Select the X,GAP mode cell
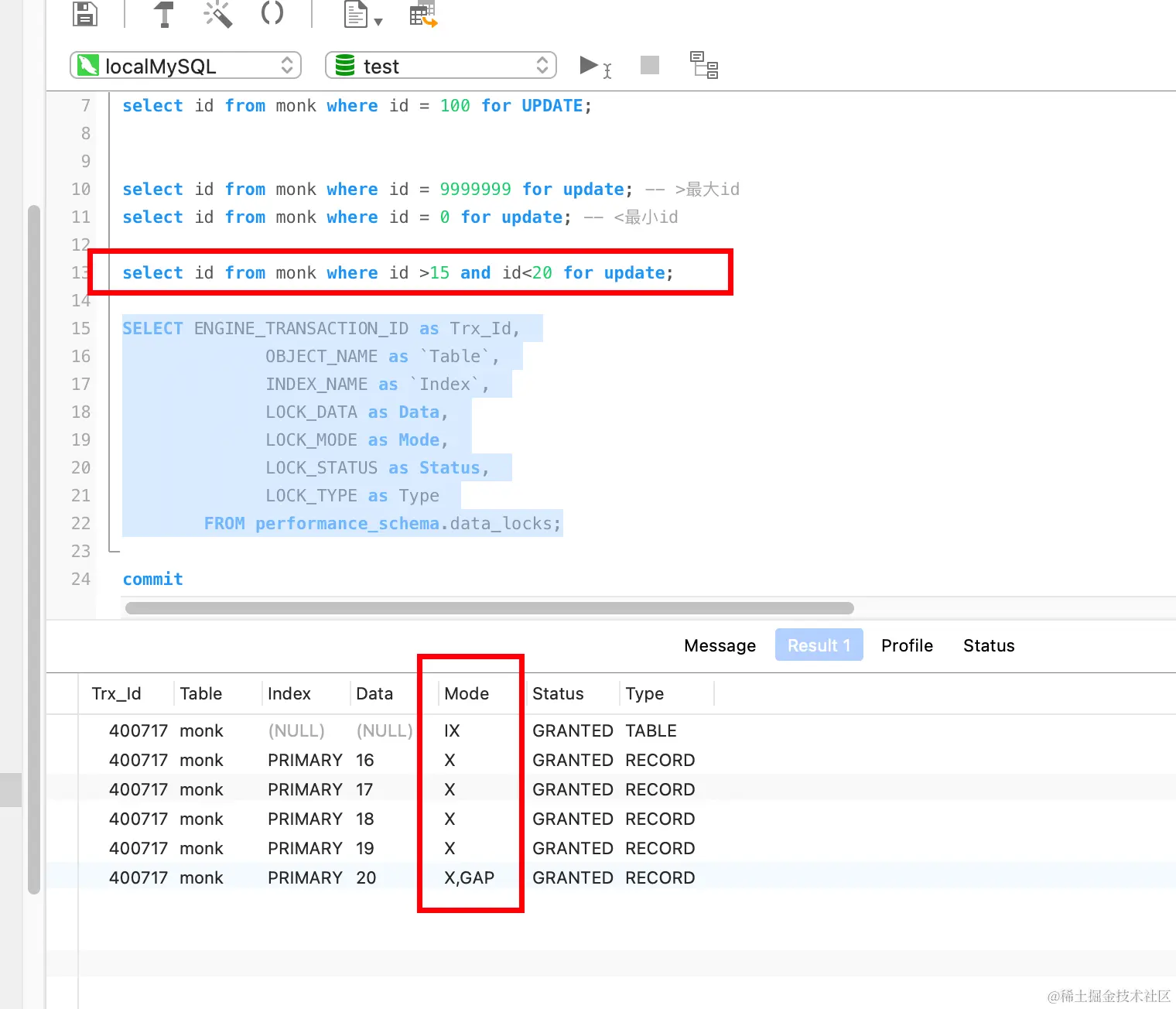Image resolution: width=1176 pixels, height=1009 pixels. click(x=469, y=877)
